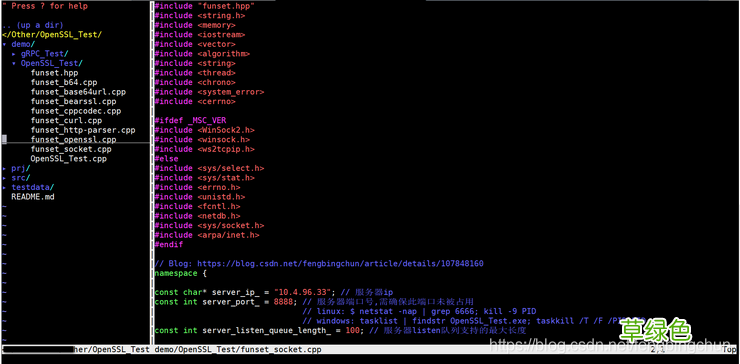Expand the gRPC_Test/ folder arrow
This screenshot has width=740, height=364.
14,54
